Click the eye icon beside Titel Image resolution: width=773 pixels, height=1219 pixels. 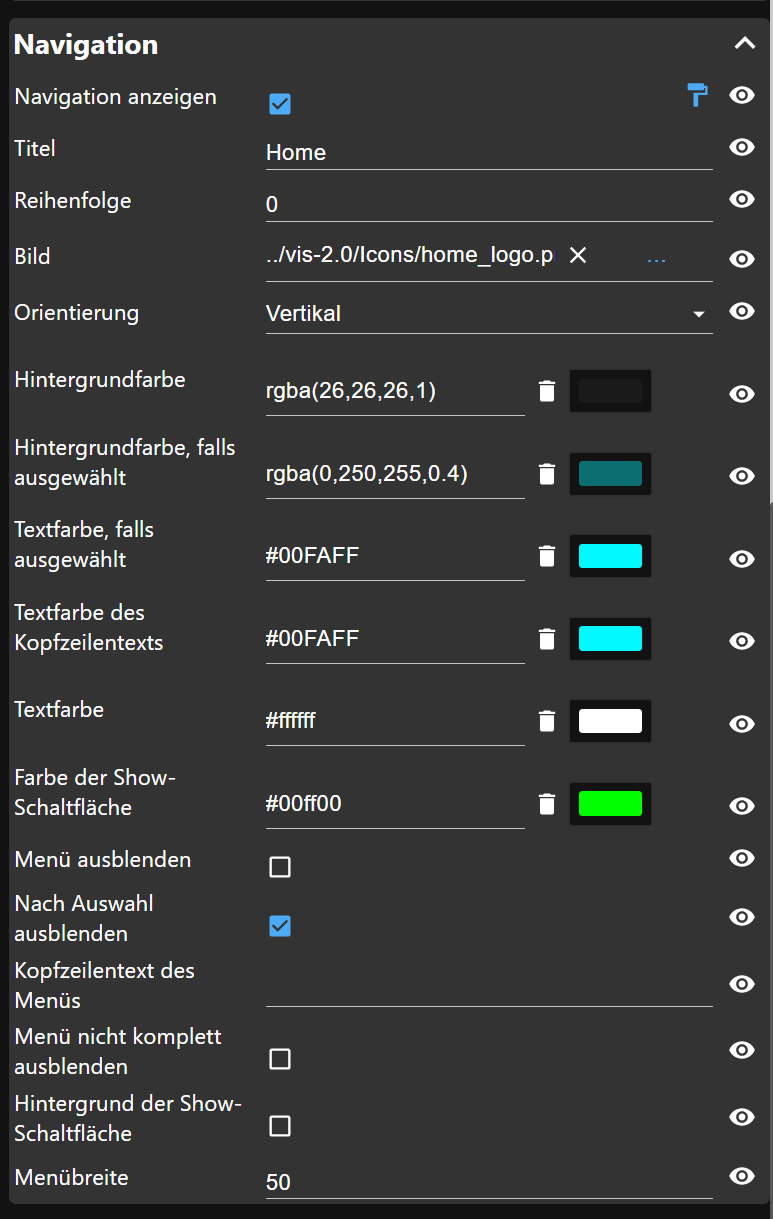click(742, 147)
